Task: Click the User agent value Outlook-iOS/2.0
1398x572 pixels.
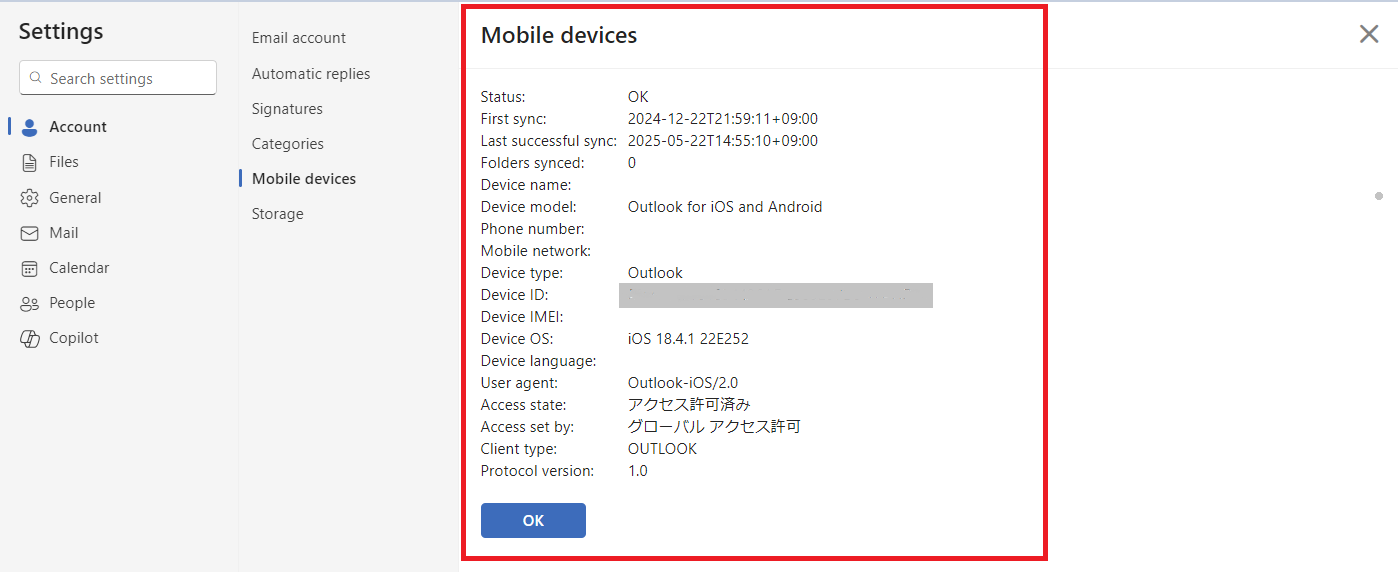Action: [683, 383]
